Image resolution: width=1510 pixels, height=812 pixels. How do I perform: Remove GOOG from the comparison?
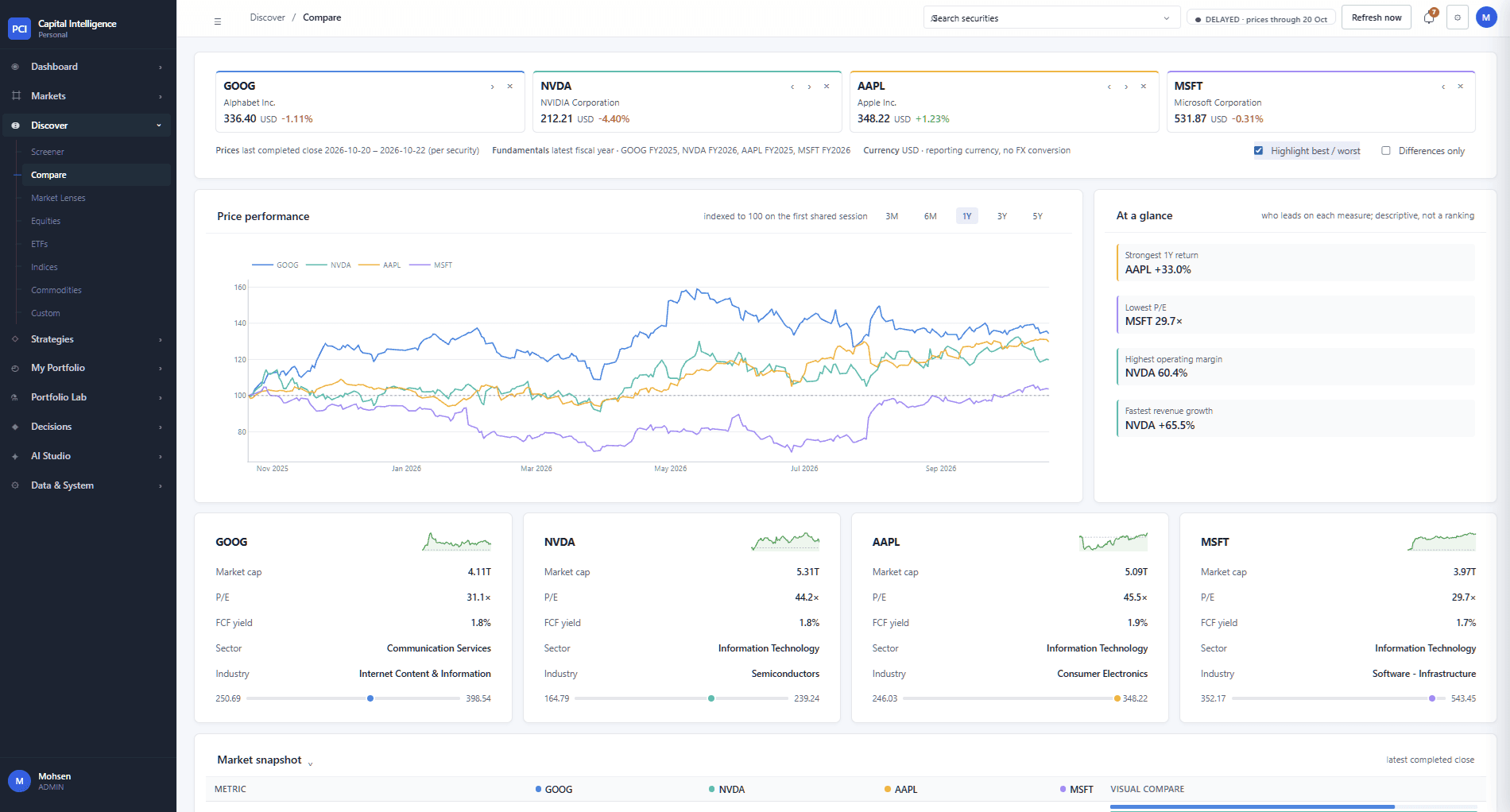click(x=510, y=87)
